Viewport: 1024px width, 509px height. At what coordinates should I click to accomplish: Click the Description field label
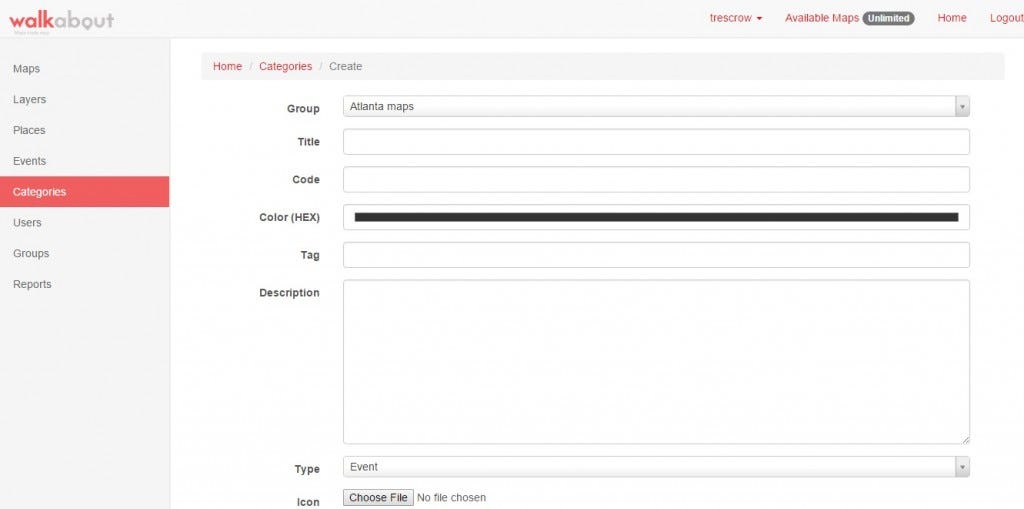click(x=289, y=293)
